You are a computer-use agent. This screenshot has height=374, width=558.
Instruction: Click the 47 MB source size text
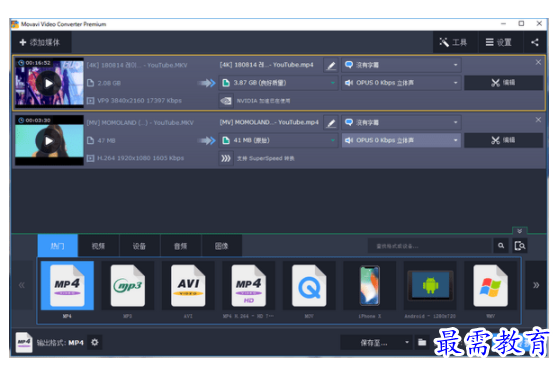[106, 141]
